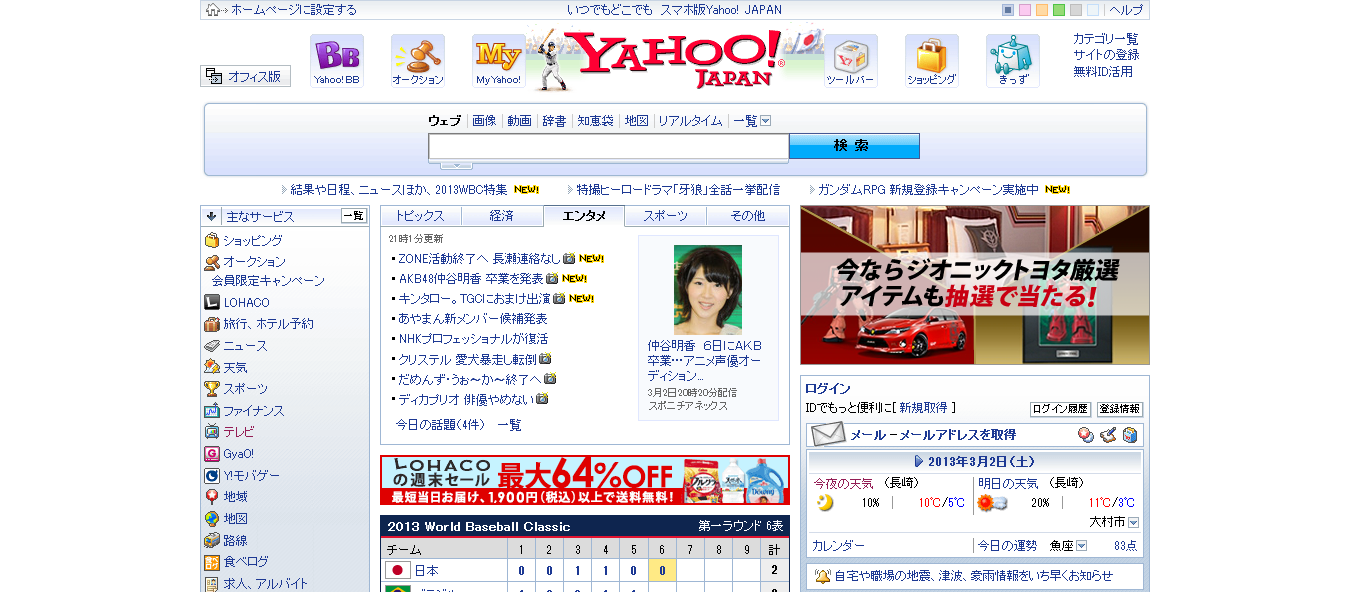
Task: Click the LOHACO icon in the sidebar
Action: pyautogui.click(x=212, y=302)
